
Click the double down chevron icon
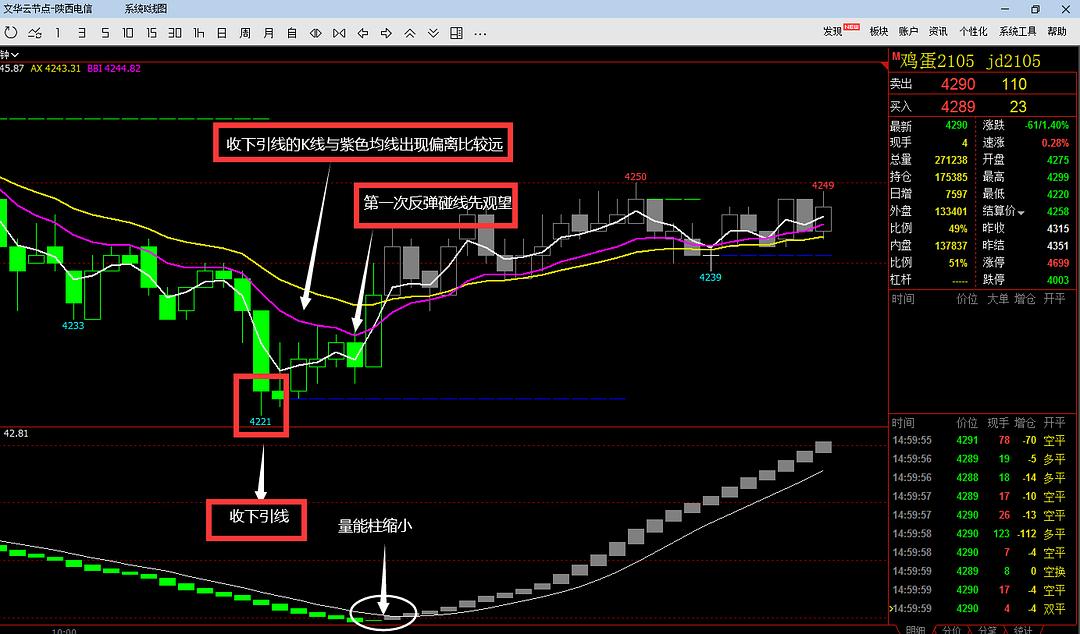point(433,33)
